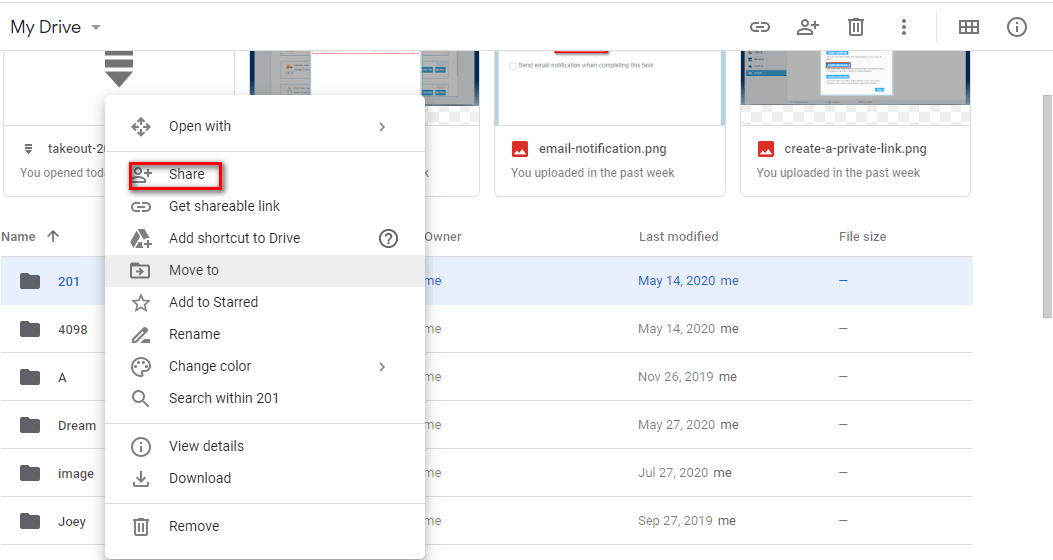Click the Name sort arrow

coord(53,237)
